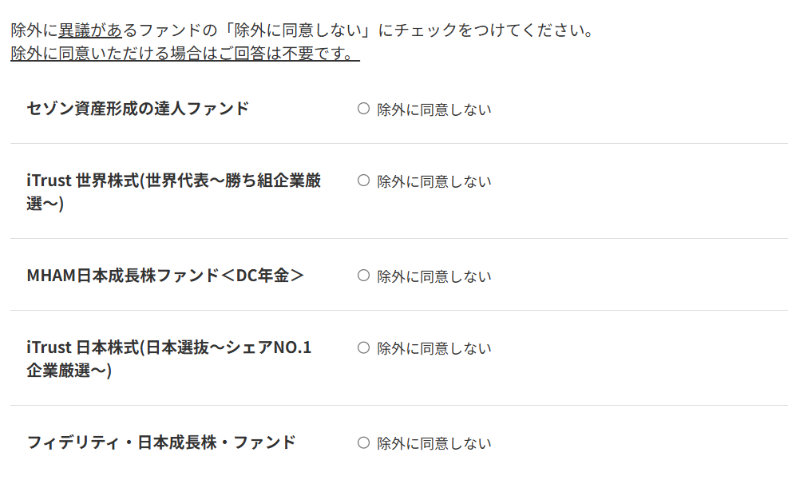This screenshot has height=489, width=806.
Task: Click the iTrust 日本株式(日本選抜～シェアNO.1企業厳選～) name
Action: tap(169, 359)
